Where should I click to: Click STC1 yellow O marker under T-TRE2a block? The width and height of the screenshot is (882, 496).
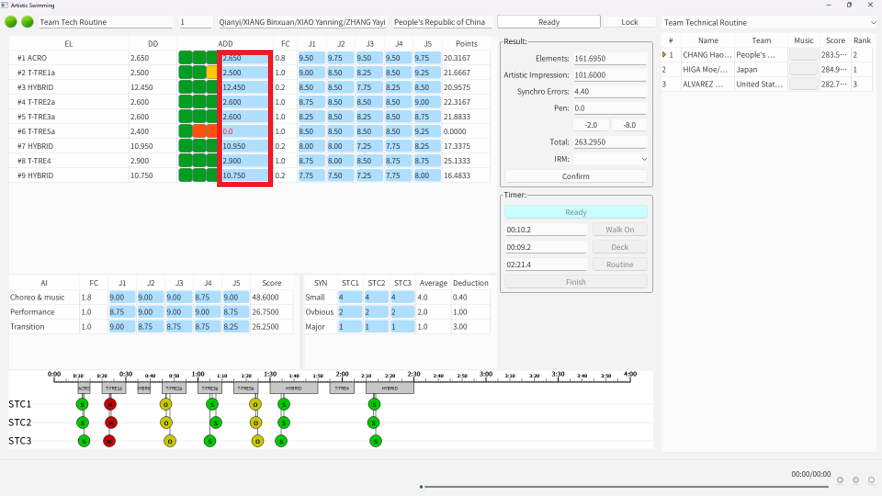[165, 404]
